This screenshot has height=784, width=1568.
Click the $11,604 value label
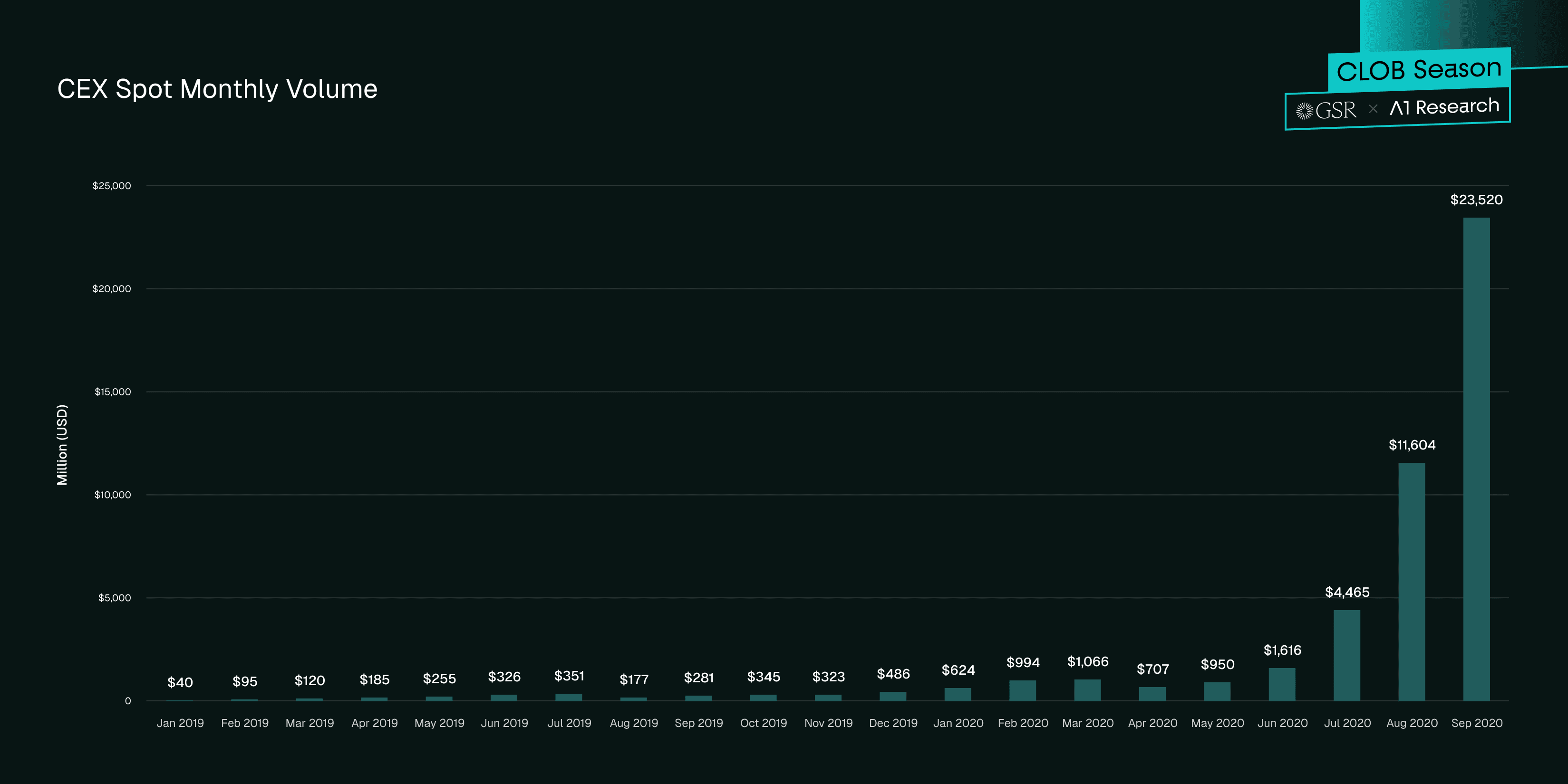1412,445
